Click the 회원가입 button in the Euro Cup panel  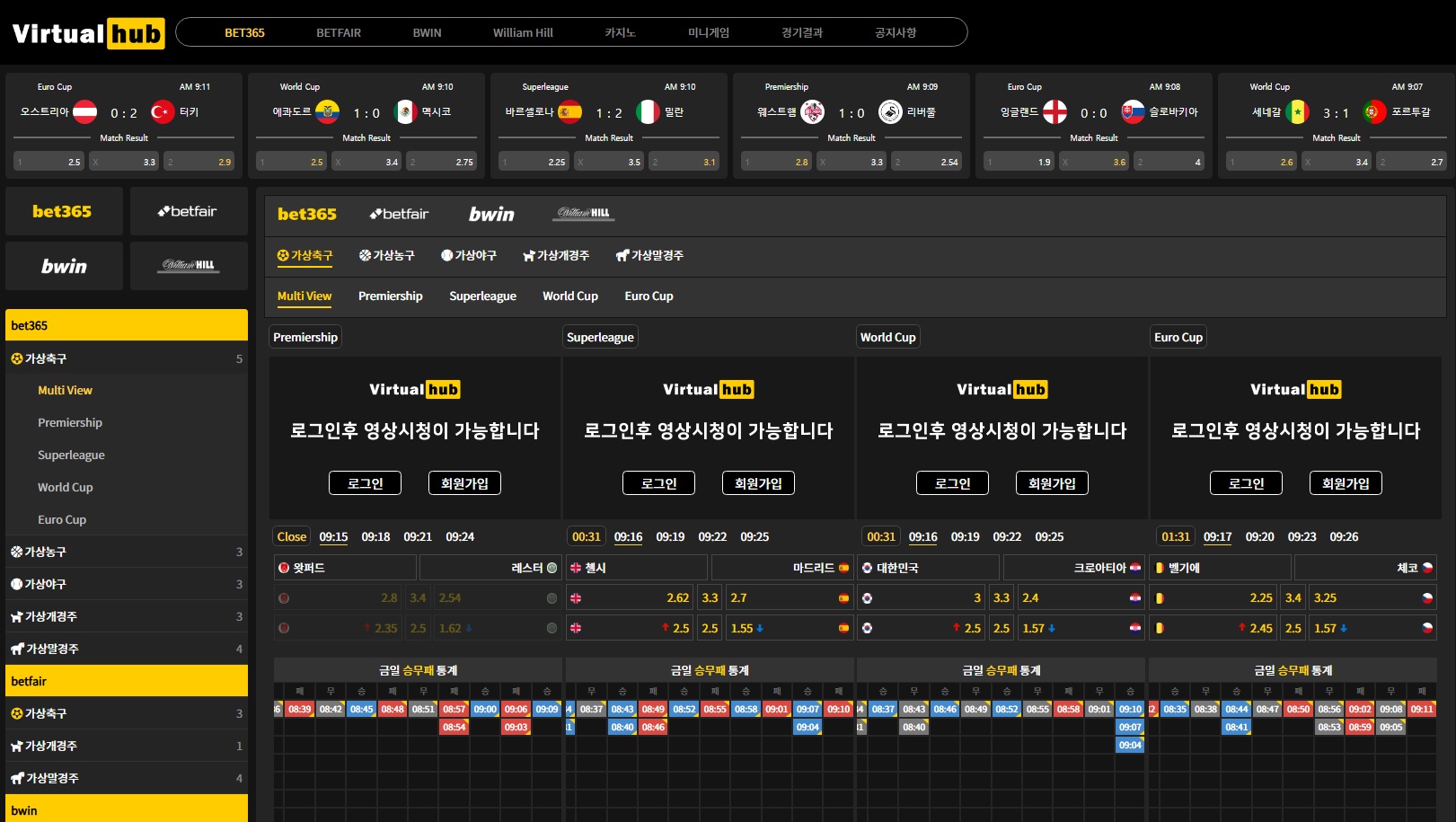point(1346,482)
